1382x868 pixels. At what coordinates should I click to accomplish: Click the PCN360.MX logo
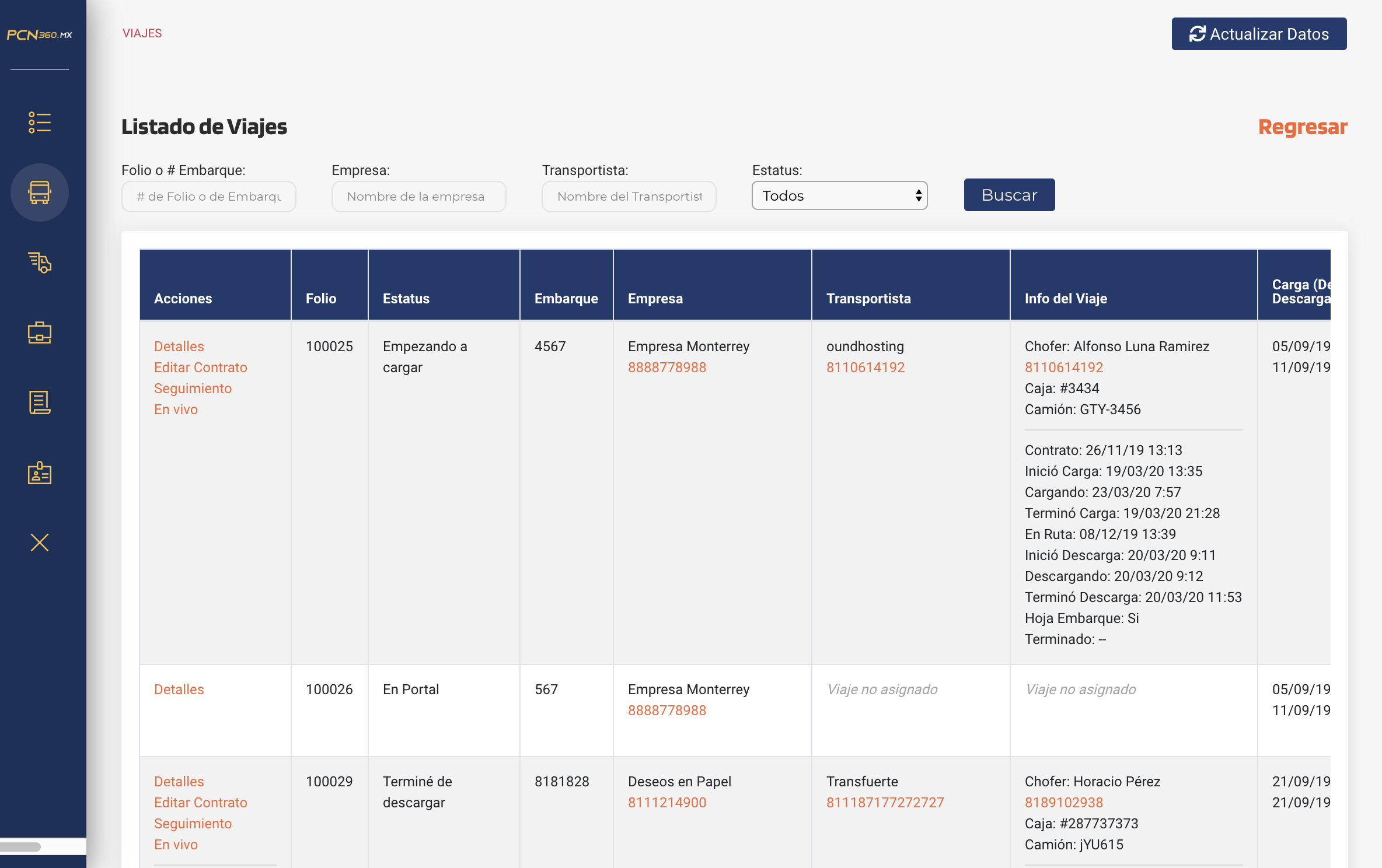click(40, 35)
